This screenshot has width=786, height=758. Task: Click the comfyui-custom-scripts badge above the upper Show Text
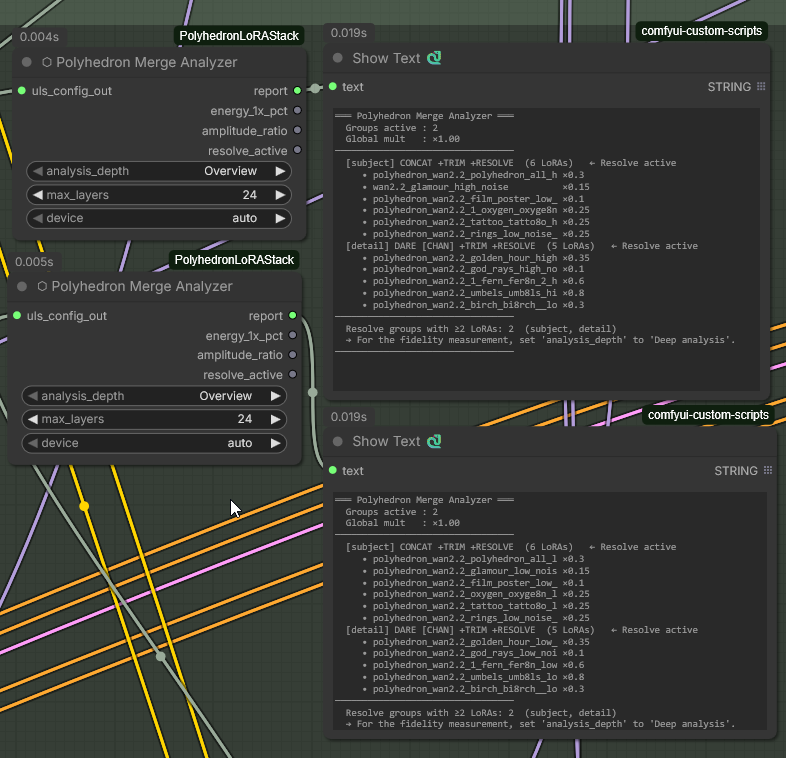(x=702, y=31)
